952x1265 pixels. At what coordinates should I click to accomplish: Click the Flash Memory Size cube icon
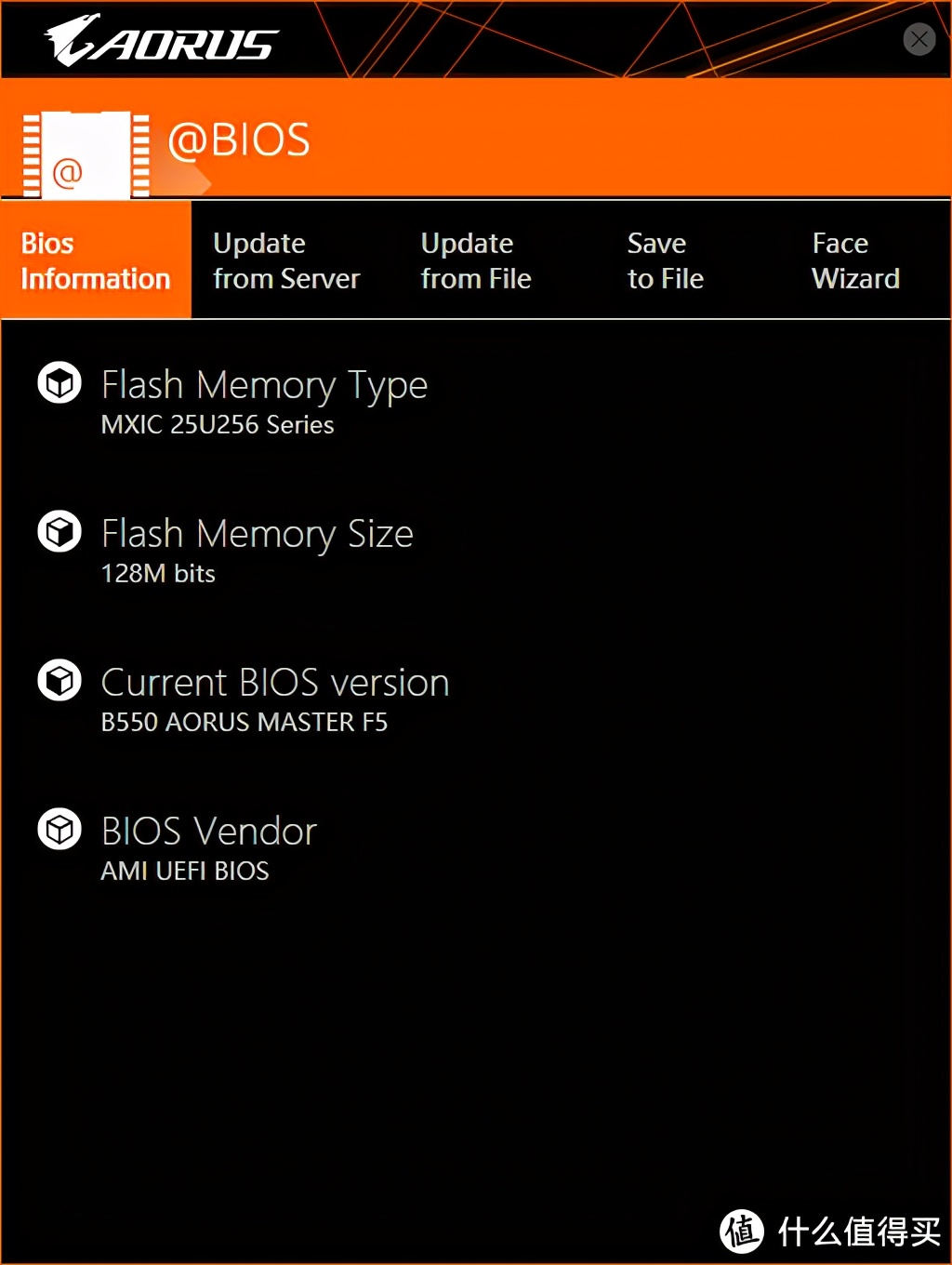(59, 532)
